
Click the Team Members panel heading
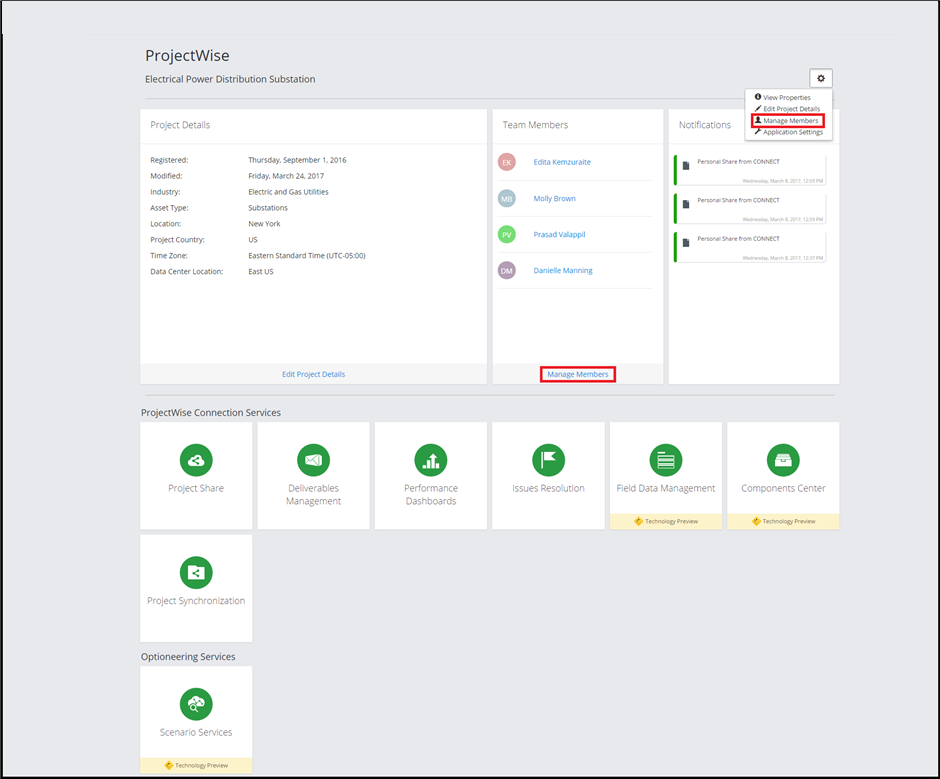[535, 125]
